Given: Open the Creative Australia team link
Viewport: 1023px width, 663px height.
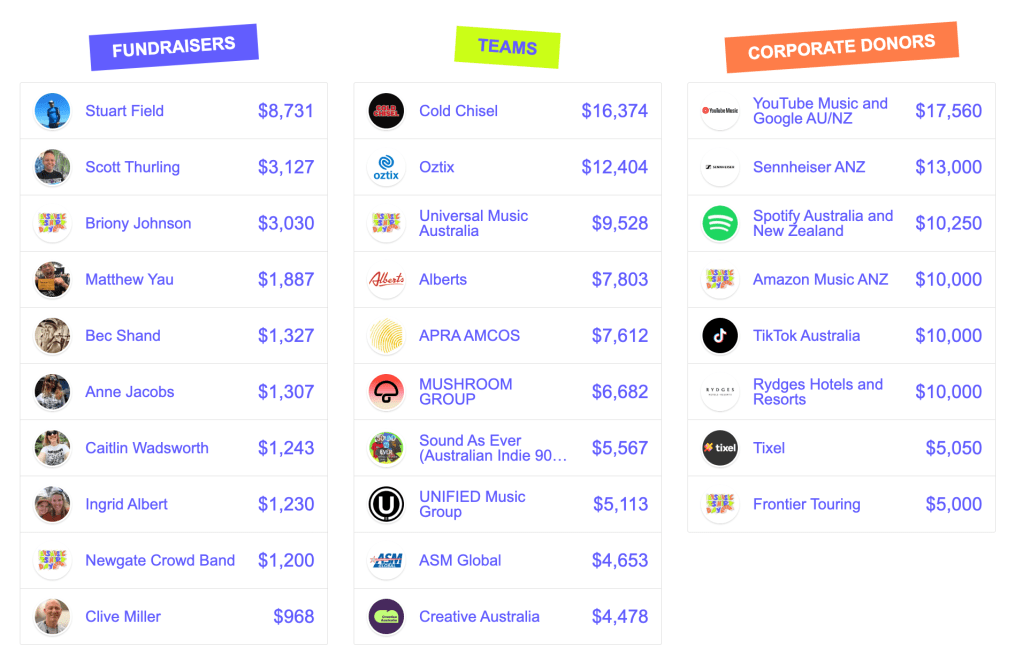Looking at the screenshot, I should pos(479,617).
